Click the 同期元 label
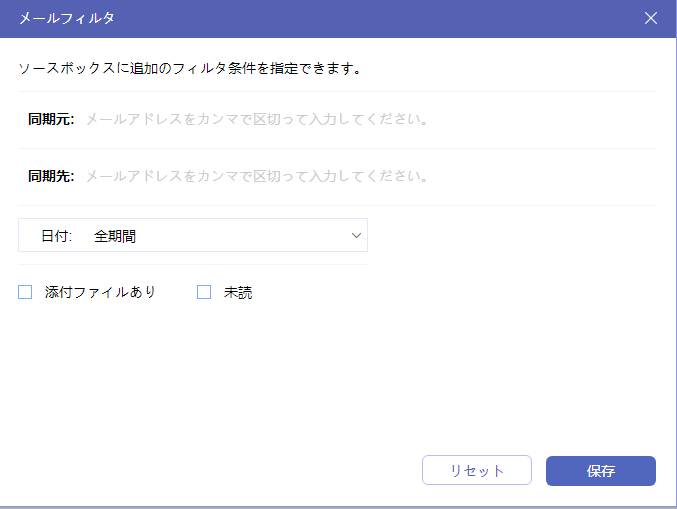677x509 pixels. click(x=51, y=119)
